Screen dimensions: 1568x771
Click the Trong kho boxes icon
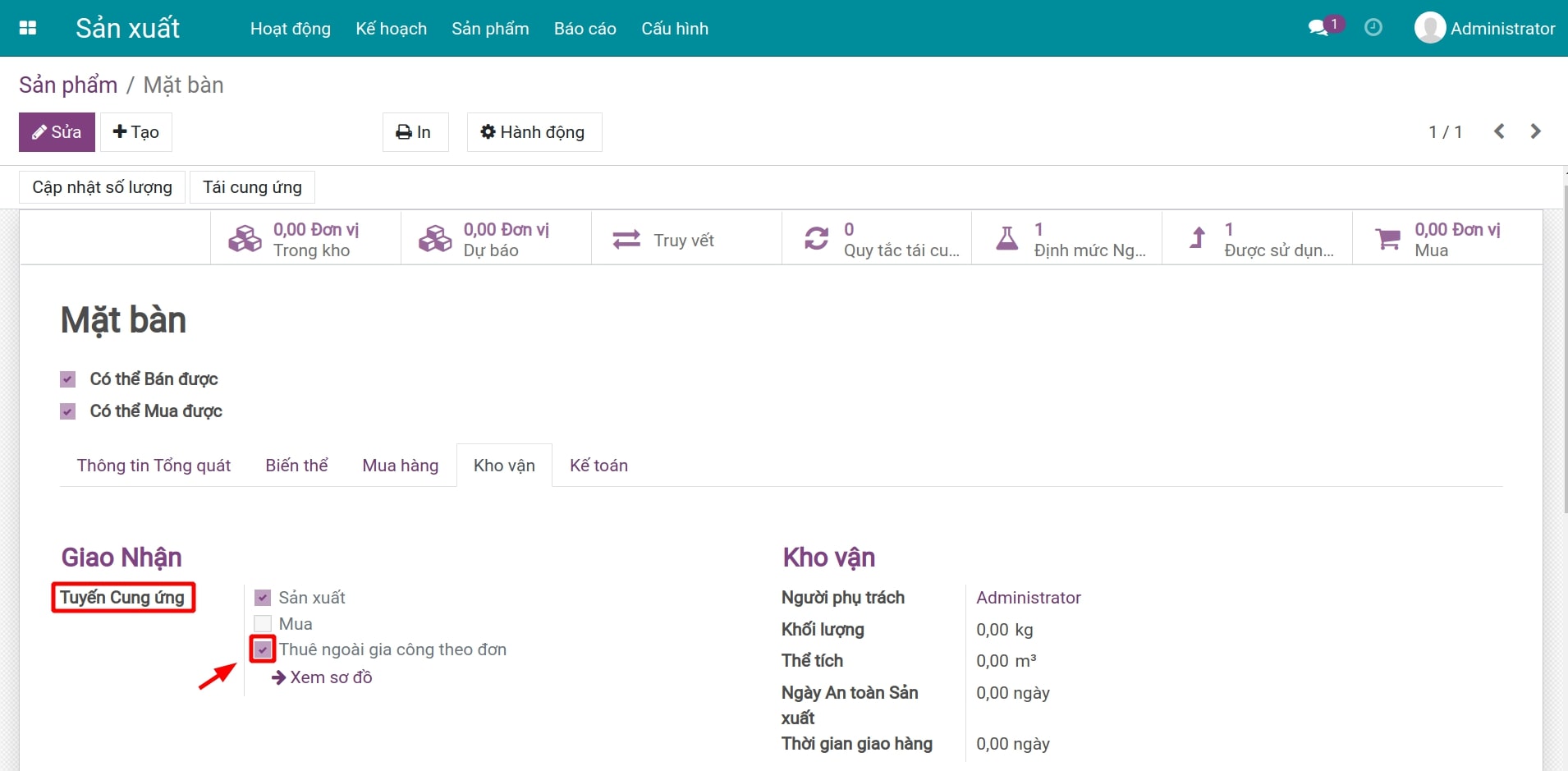pos(245,239)
